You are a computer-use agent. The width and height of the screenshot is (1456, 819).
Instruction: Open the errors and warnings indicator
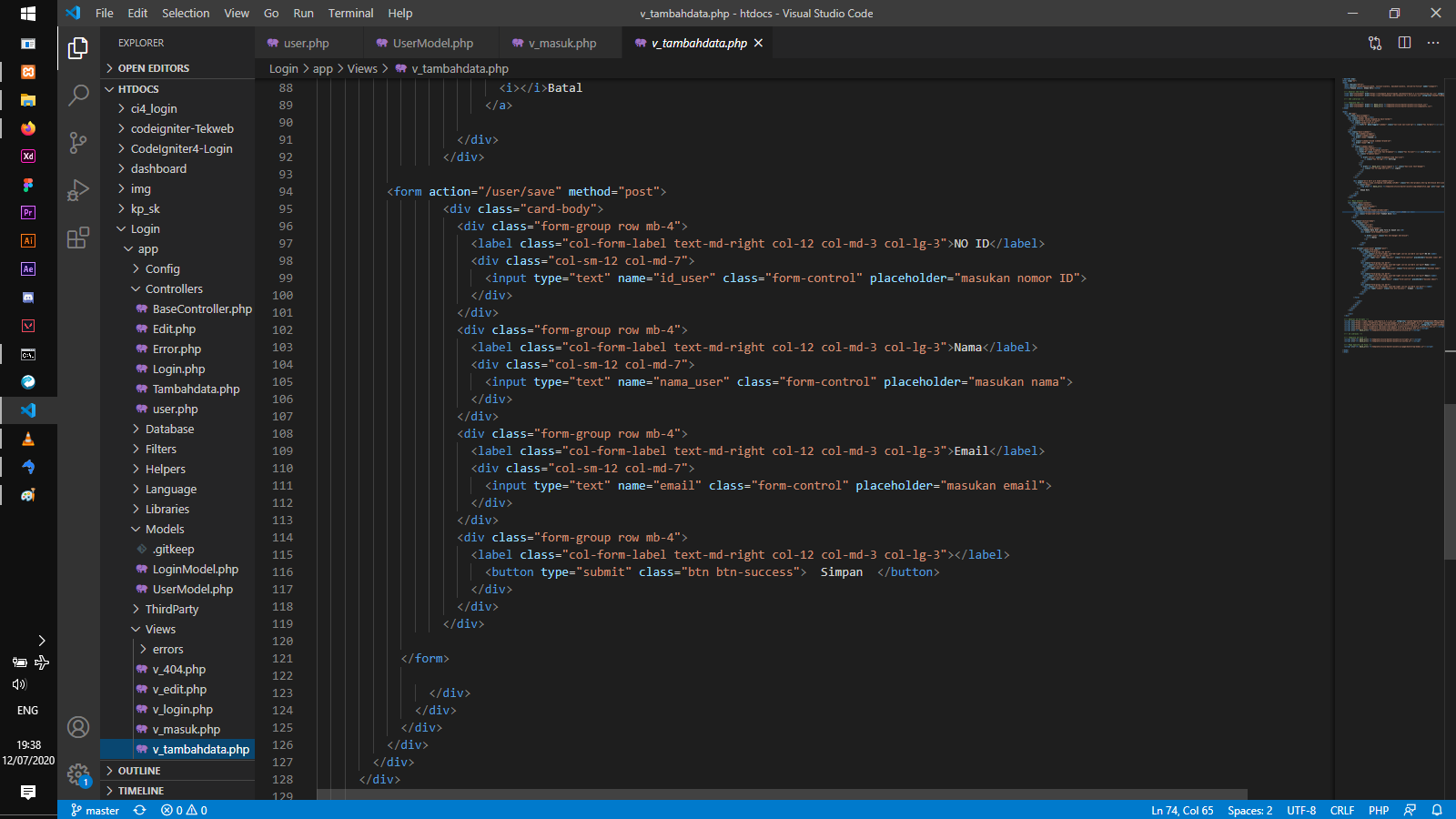(184, 810)
